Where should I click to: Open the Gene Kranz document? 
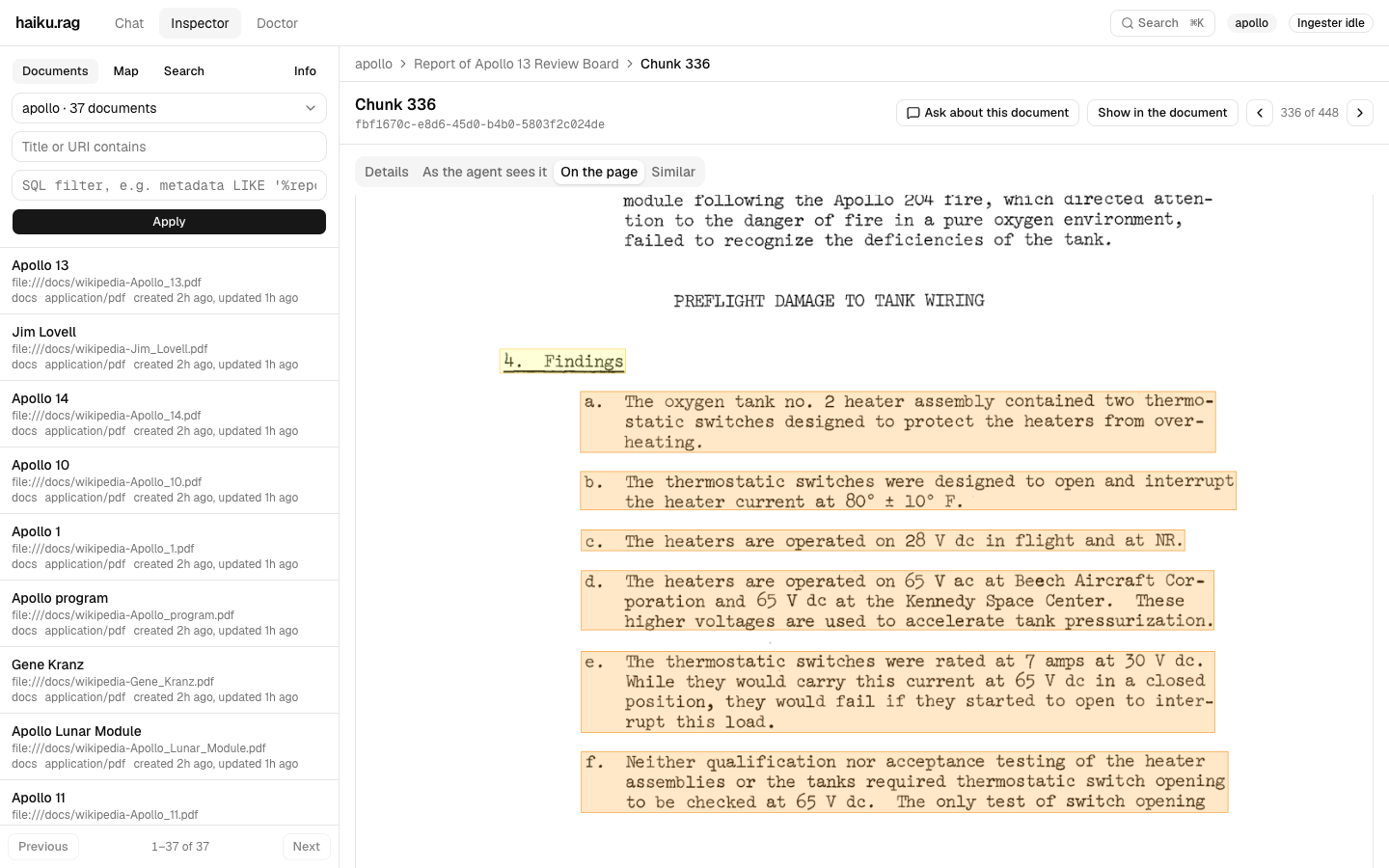tap(169, 680)
